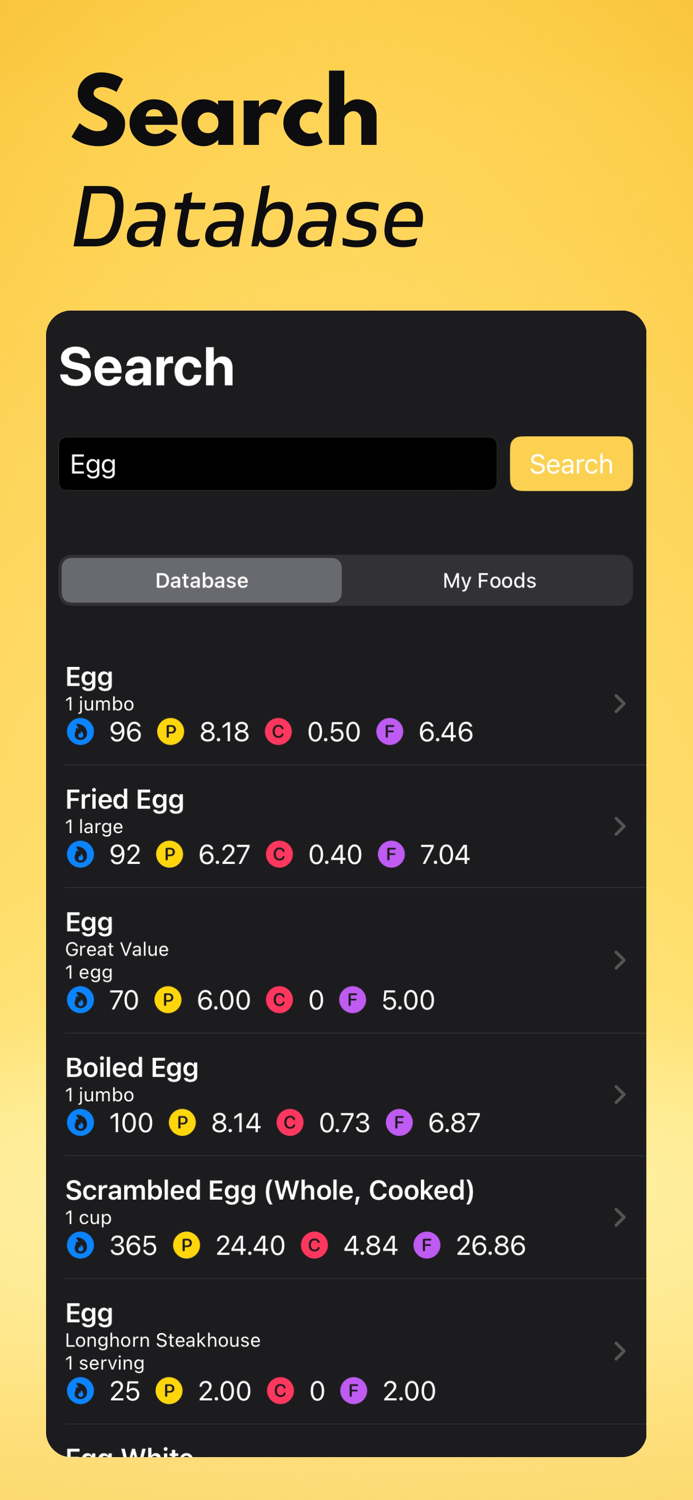Open details for the jumbo Egg entry
This screenshot has height=1500, width=693.
point(619,704)
